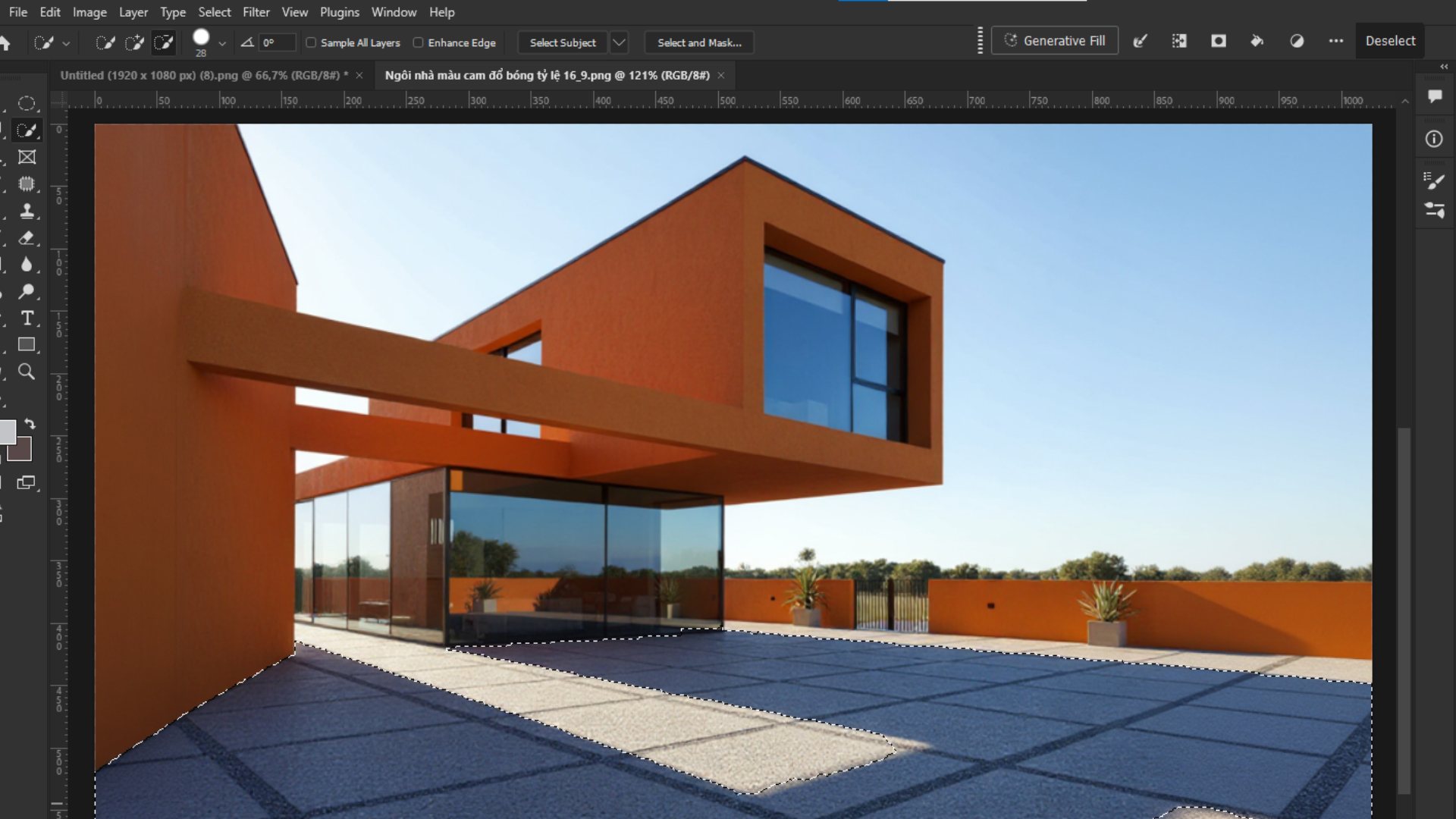Click the foreground color swatch
The height and width of the screenshot is (819, 1456).
pos(6,431)
